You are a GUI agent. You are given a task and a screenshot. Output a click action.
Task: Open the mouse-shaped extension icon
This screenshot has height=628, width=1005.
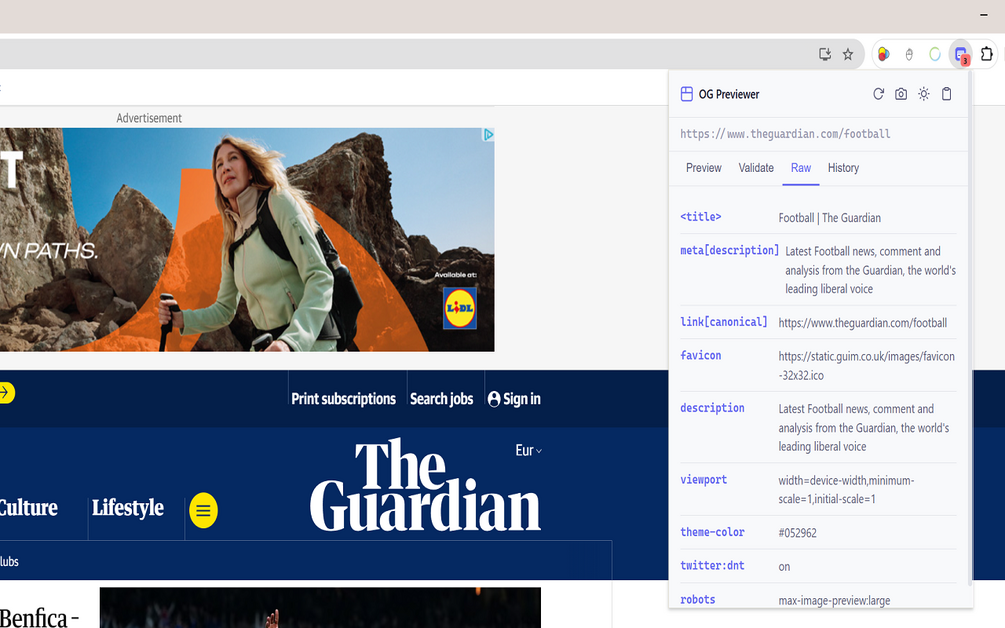909,54
